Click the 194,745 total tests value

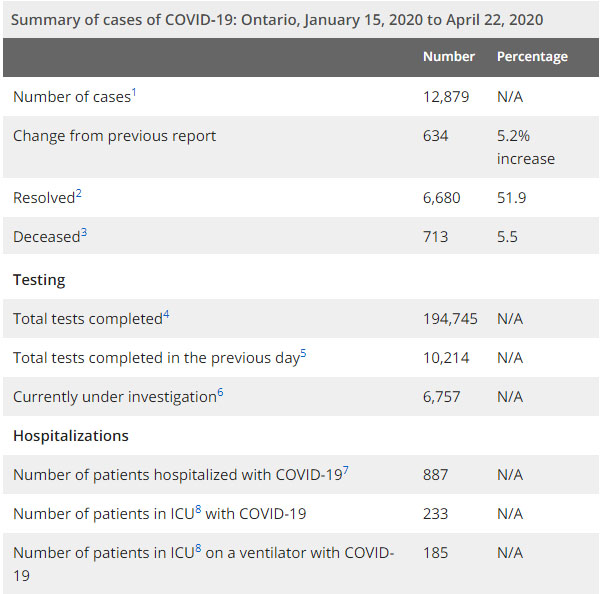450,319
